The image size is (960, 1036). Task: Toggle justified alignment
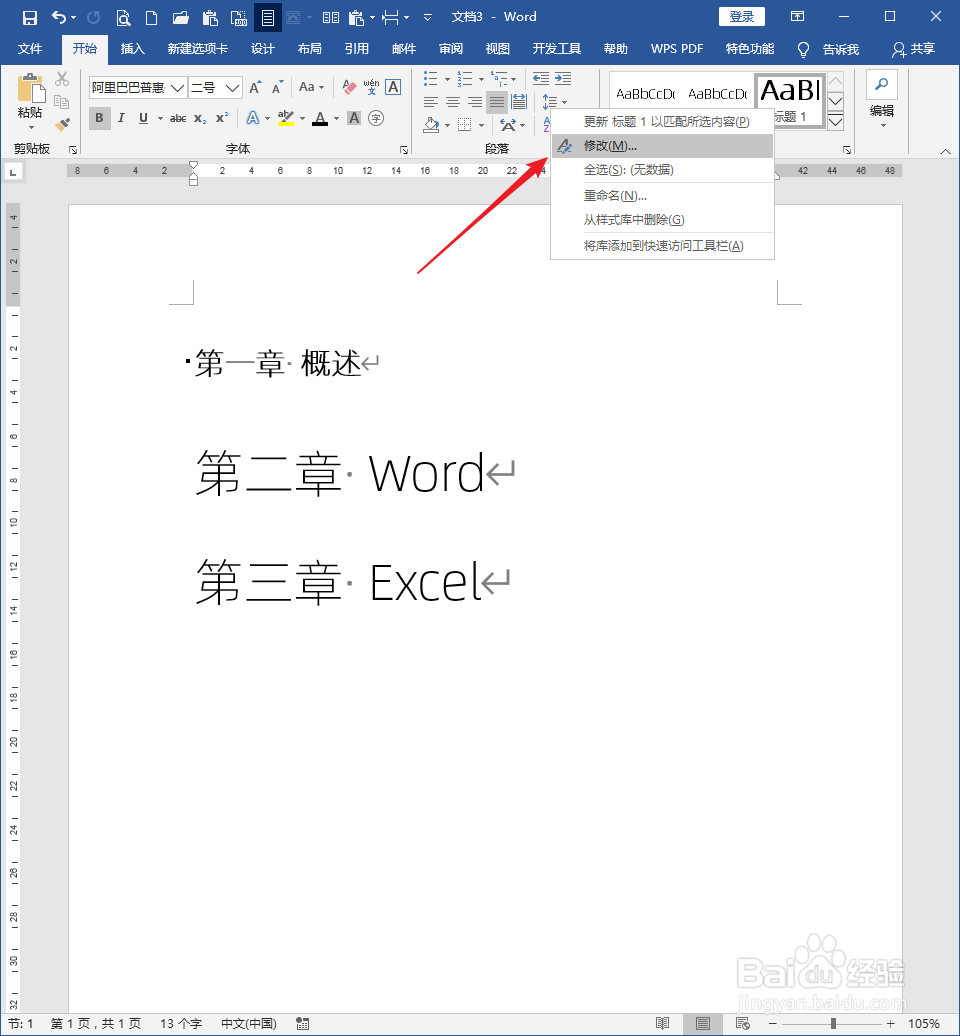click(x=497, y=102)
